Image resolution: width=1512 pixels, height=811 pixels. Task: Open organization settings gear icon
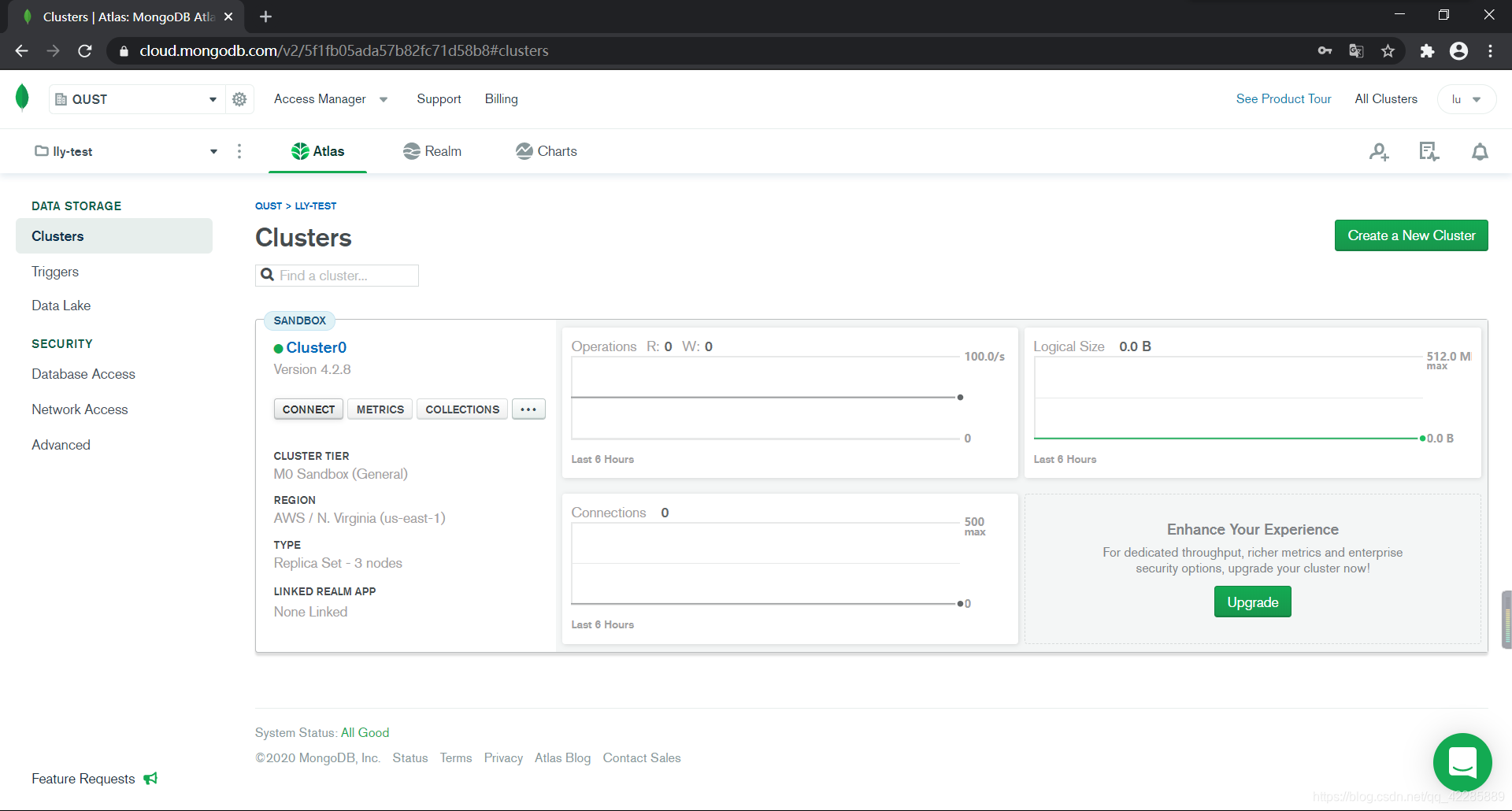(x=239, y=99)
